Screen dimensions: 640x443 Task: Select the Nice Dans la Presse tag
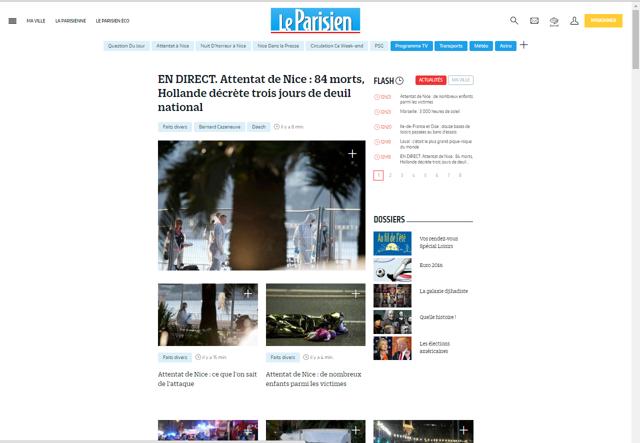(278, 46)
